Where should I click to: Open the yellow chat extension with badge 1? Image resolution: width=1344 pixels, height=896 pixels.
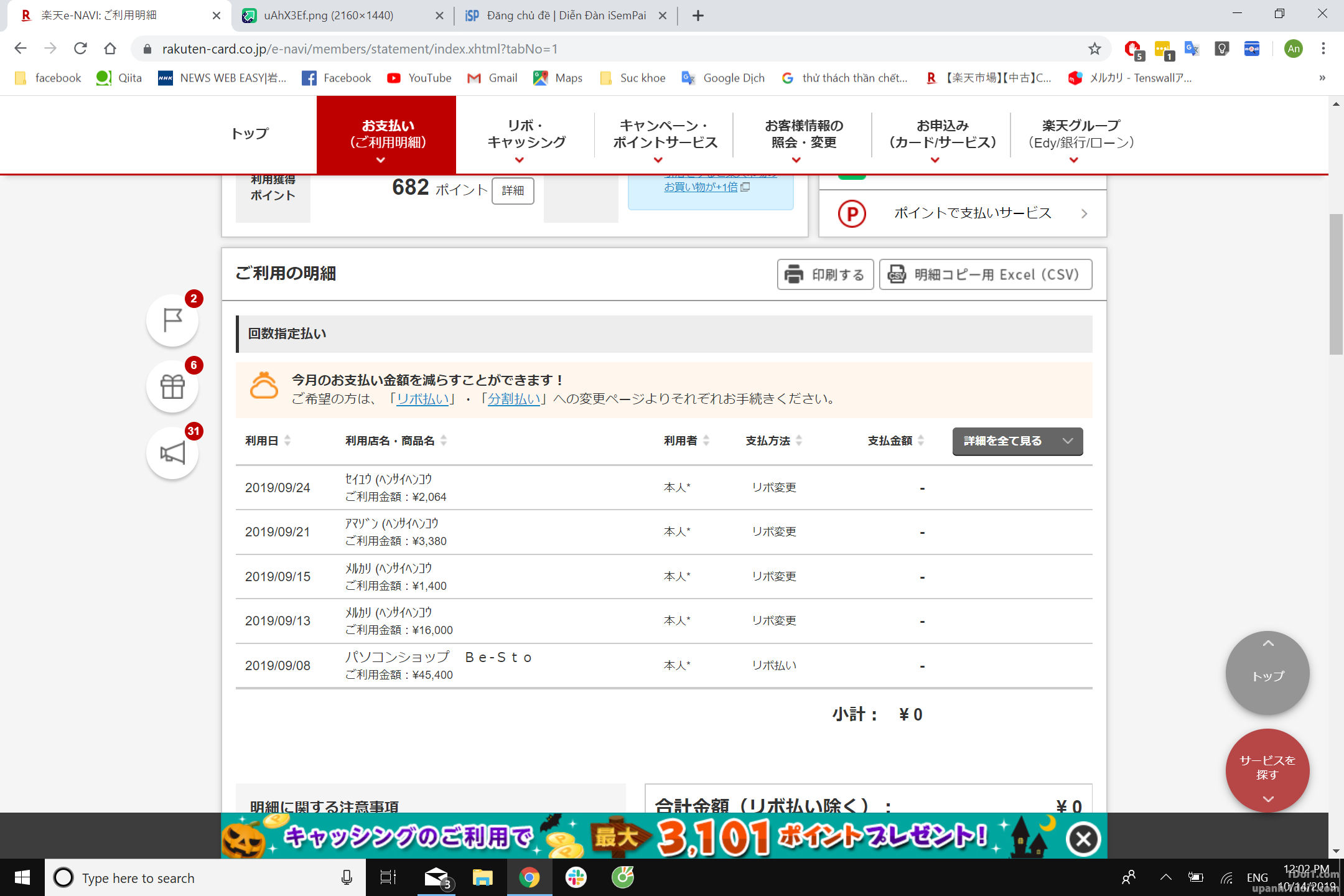pyautogui.click(x=1163, y=49)
